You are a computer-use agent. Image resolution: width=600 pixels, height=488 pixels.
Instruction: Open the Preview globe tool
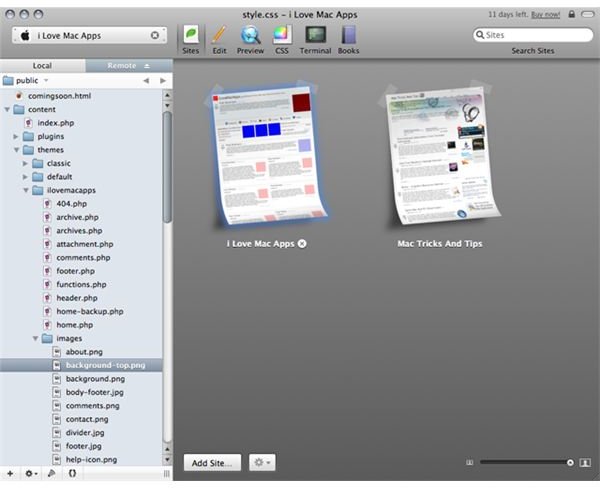[250, 40]
